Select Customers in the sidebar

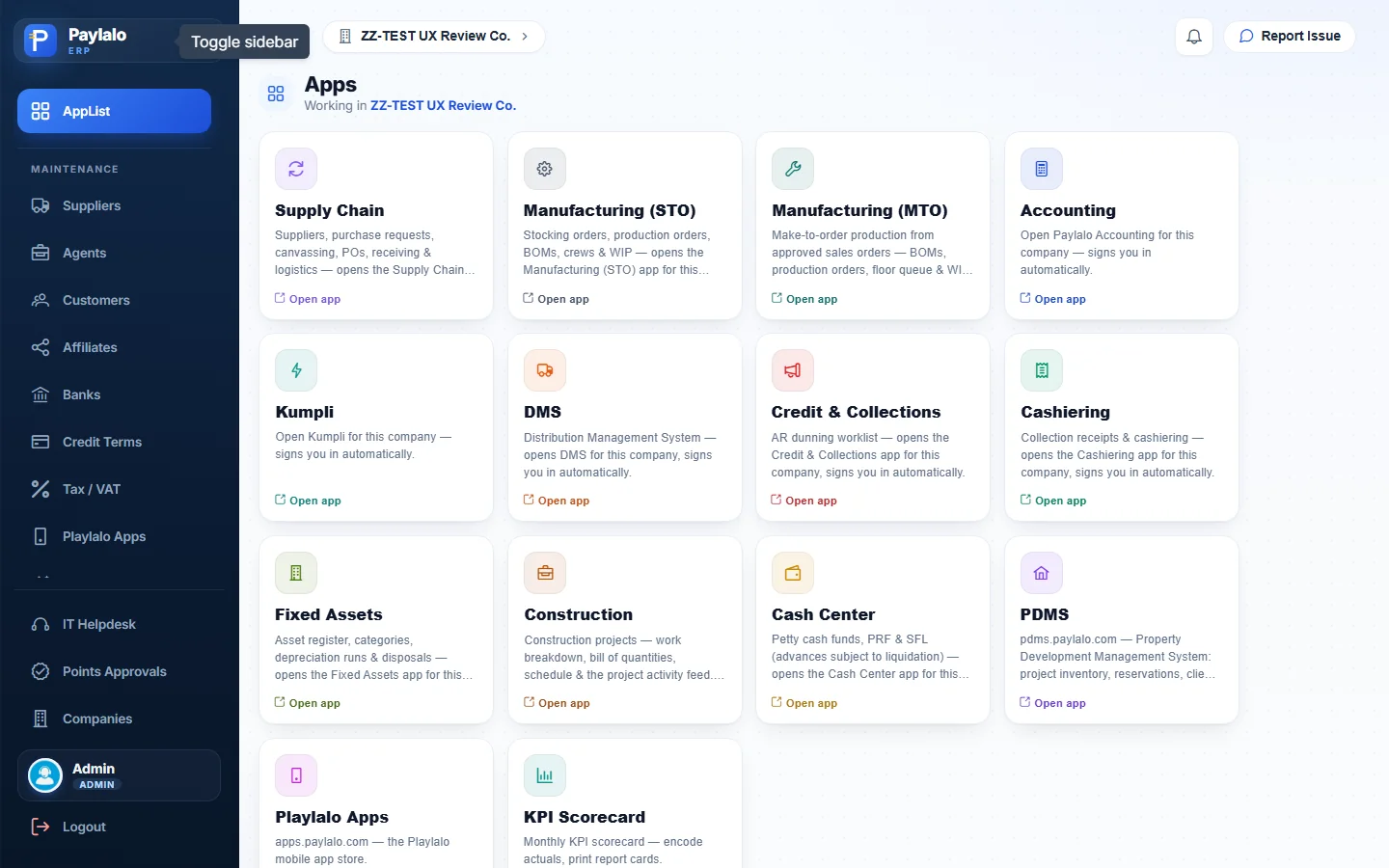point(114,300)
